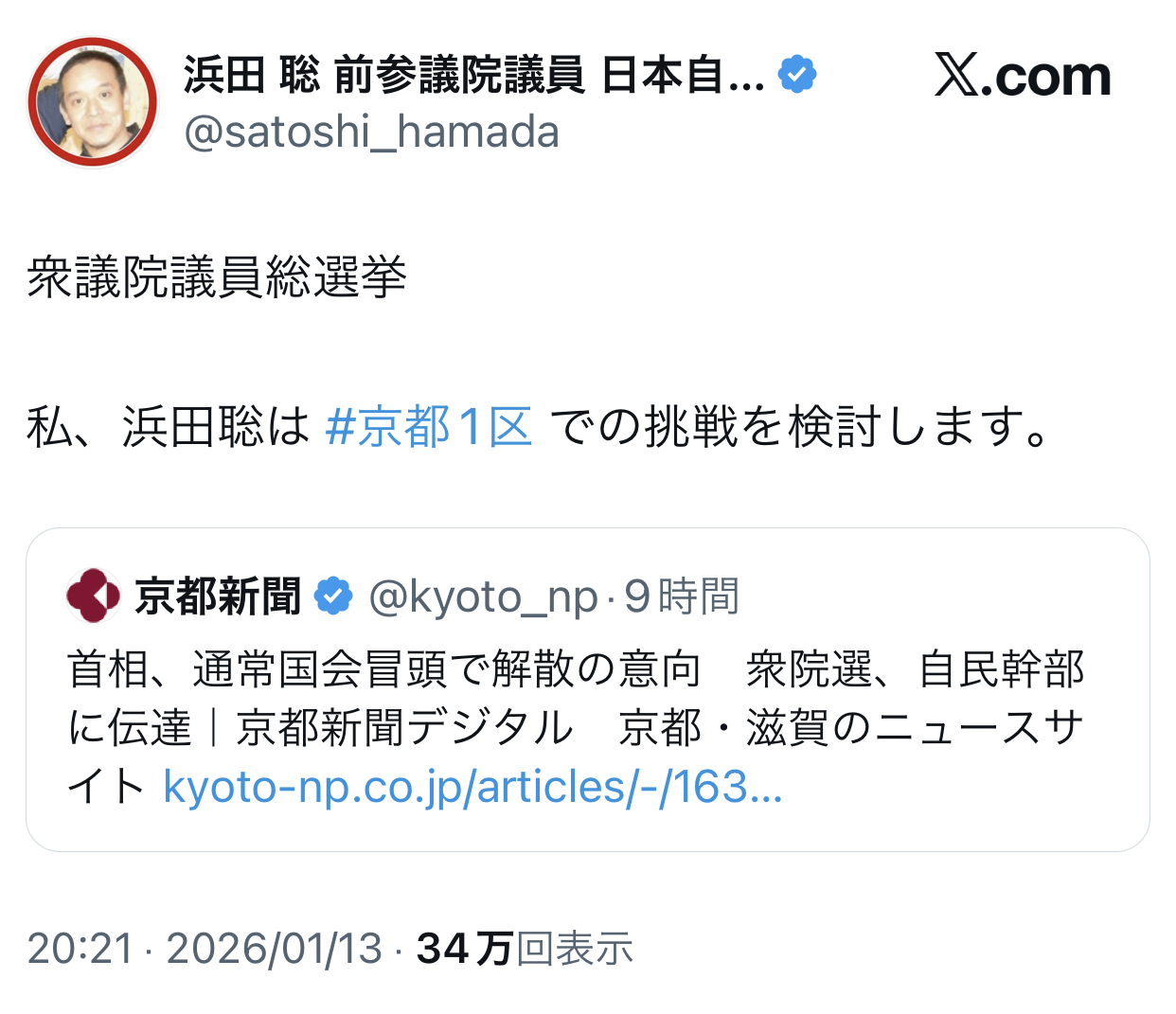Open the quoted post headline 首相、通常国会冒頭で解散の意向

pos(383,670)
